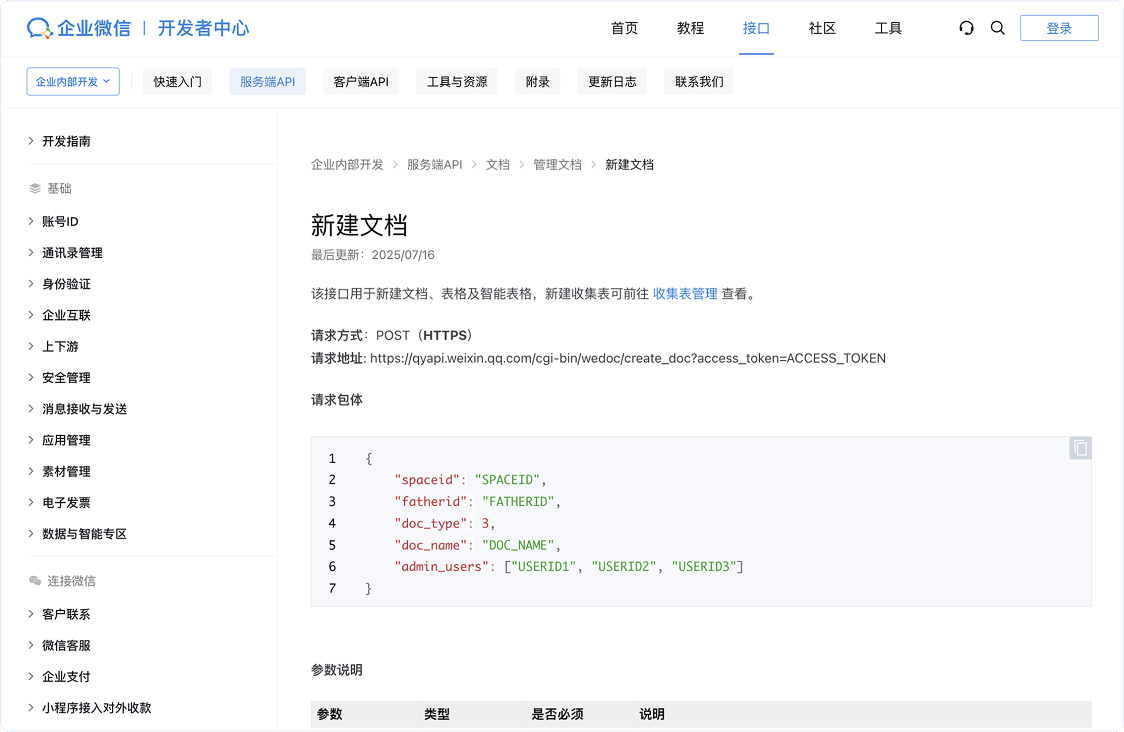This screenshot has height=732, width=1124.
Task: Expand the 通讯录管理 sidebar item
Action: click(72, 253)
